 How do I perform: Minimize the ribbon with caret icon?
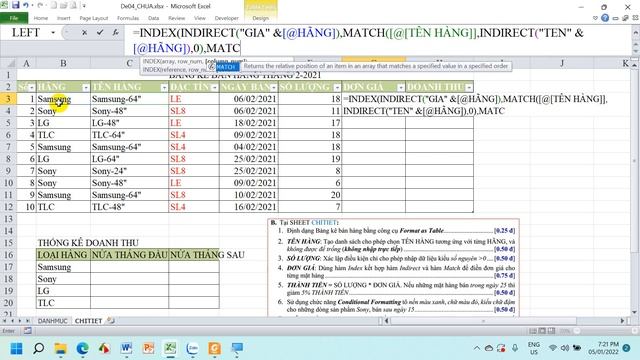pyautogui.click(x=595, y=18)
